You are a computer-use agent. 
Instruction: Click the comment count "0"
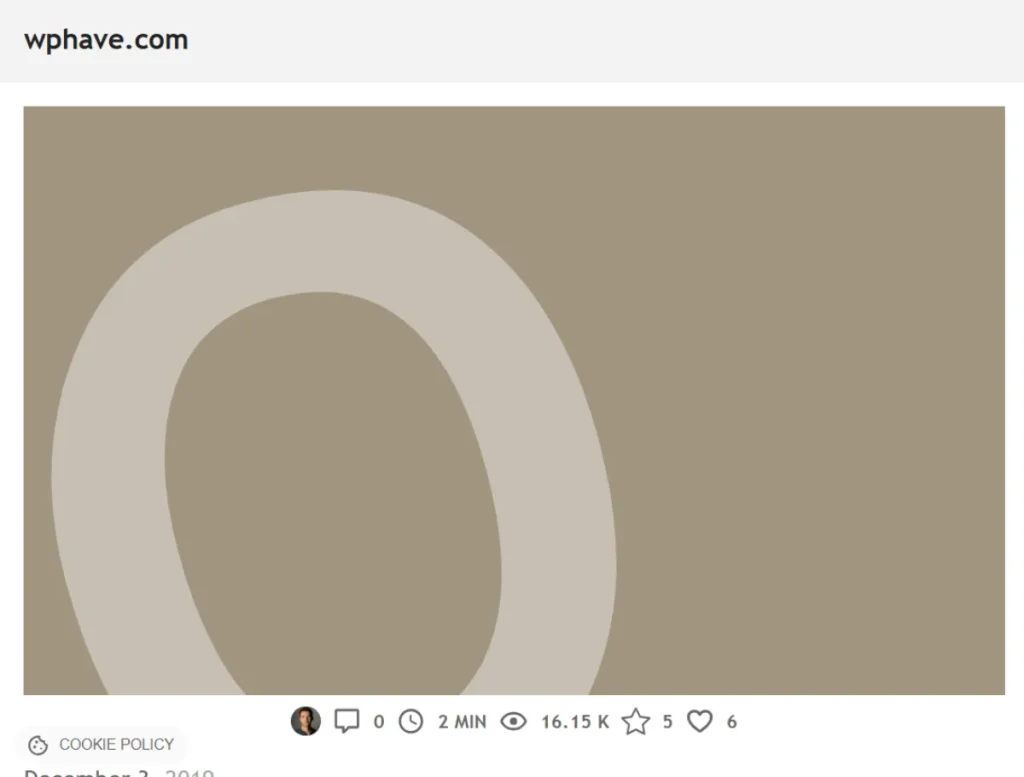379,722
